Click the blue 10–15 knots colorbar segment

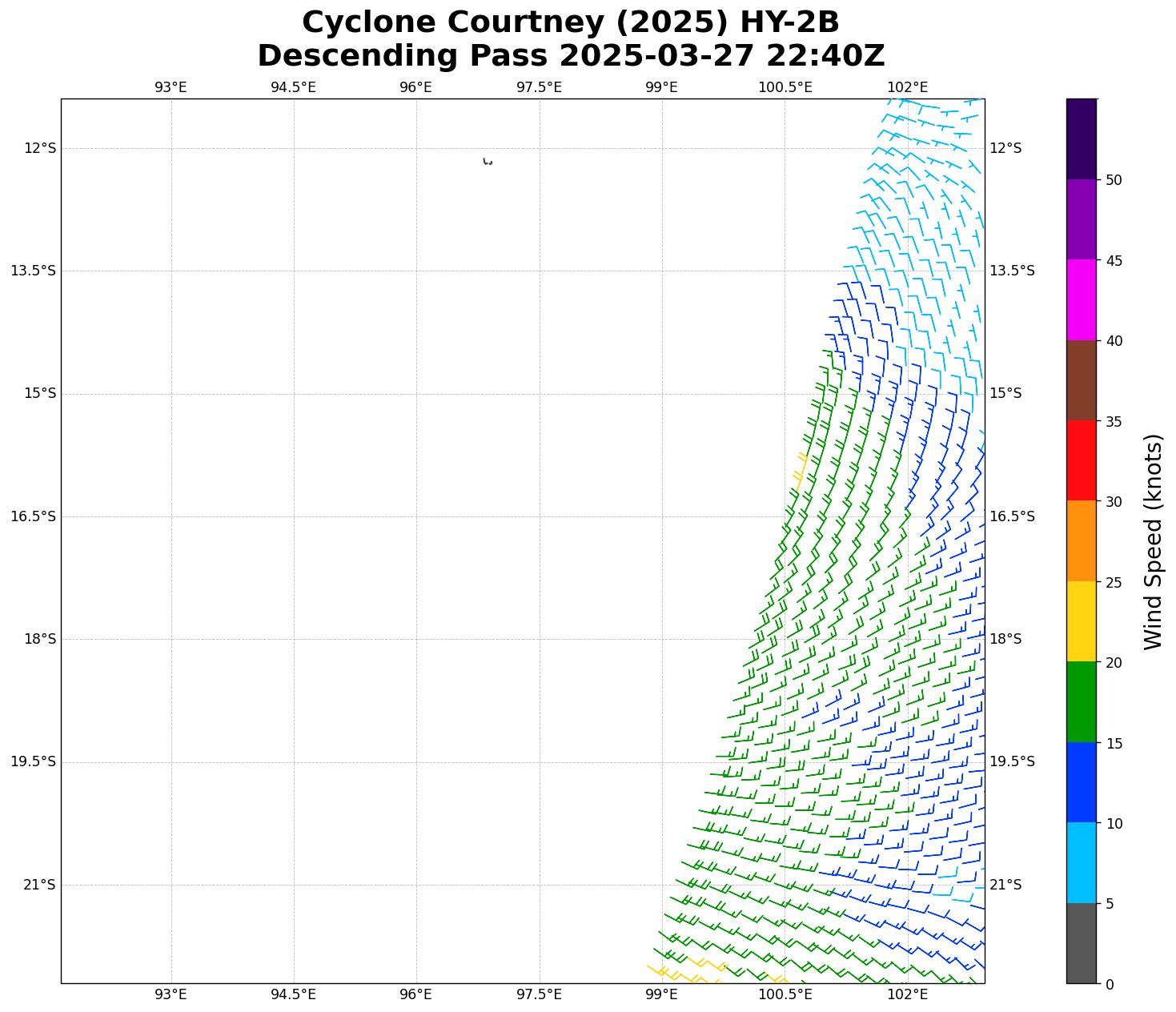[1081, 782]
